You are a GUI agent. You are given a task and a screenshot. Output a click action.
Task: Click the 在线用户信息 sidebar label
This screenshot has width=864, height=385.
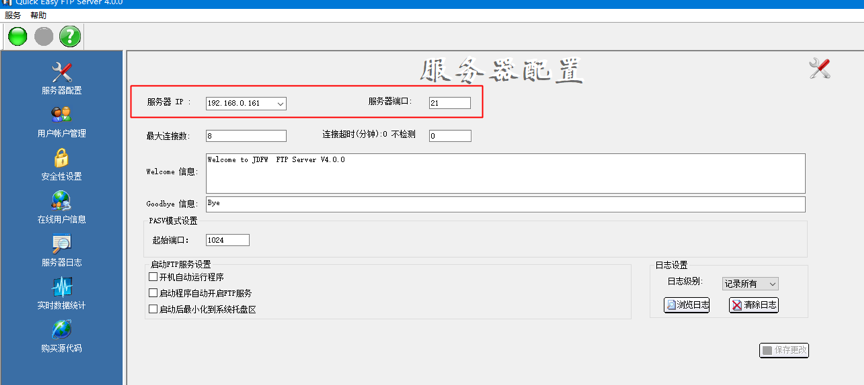(62, 219)
